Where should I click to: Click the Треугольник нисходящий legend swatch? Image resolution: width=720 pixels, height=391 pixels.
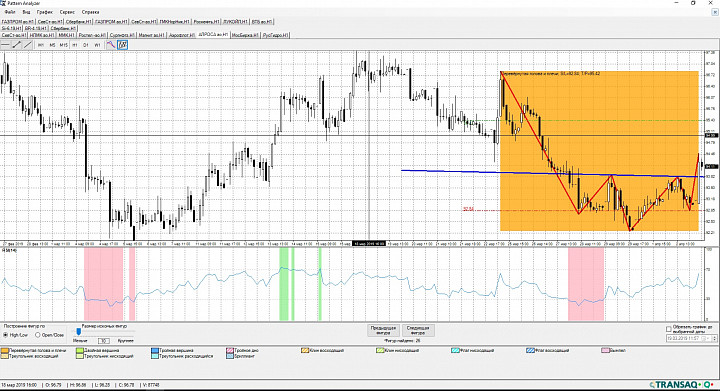pyautogui.click(x=79, y=356)
